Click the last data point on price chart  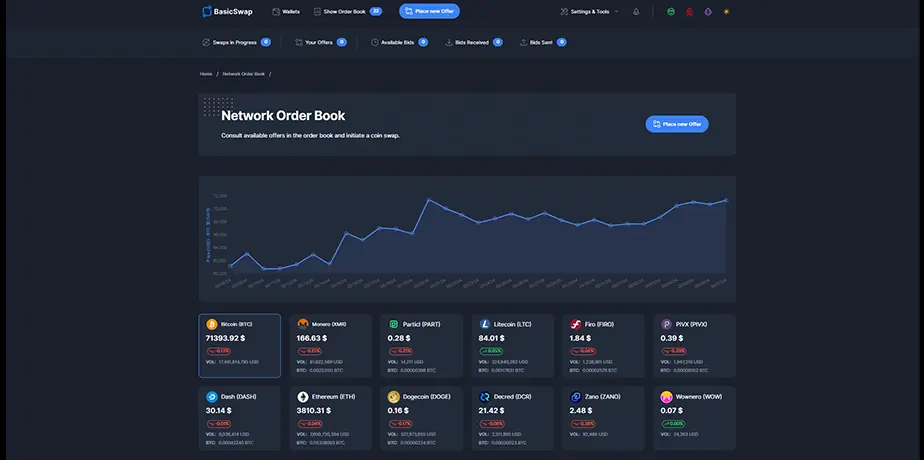point(726,200)
